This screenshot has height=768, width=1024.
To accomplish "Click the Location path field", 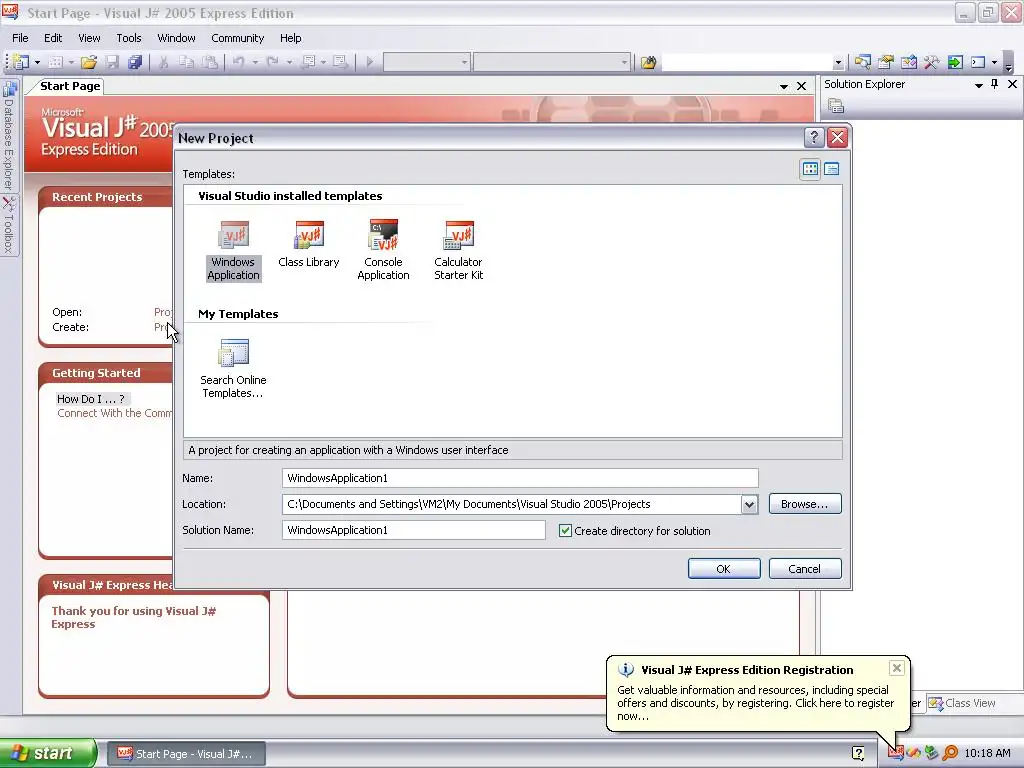I will point(511,504).
